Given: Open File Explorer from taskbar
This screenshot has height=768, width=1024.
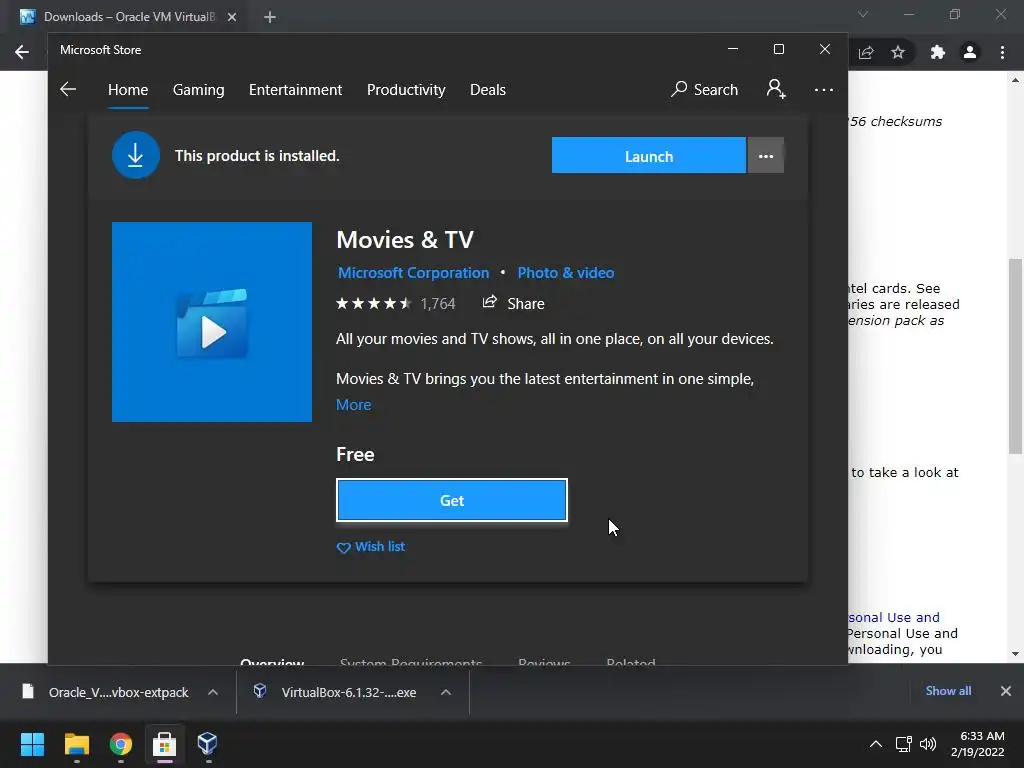Looking at the screenshot, I should pyautogui.click(x=76, y=744).
